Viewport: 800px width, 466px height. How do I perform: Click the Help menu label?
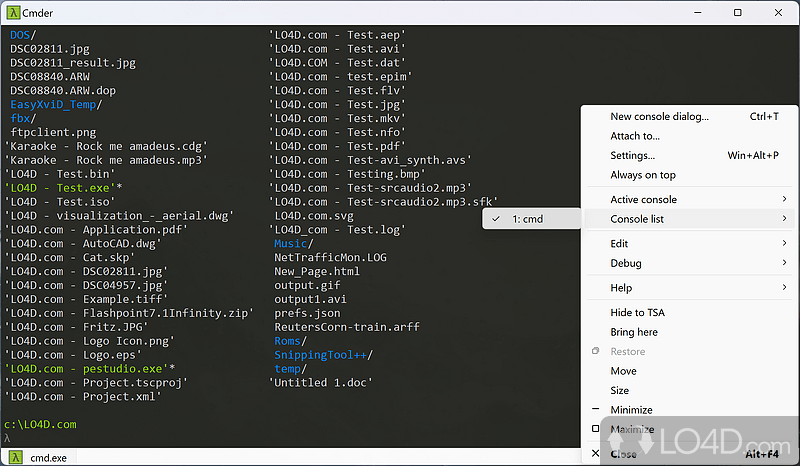pyautogui.click(x=621, y=288)
